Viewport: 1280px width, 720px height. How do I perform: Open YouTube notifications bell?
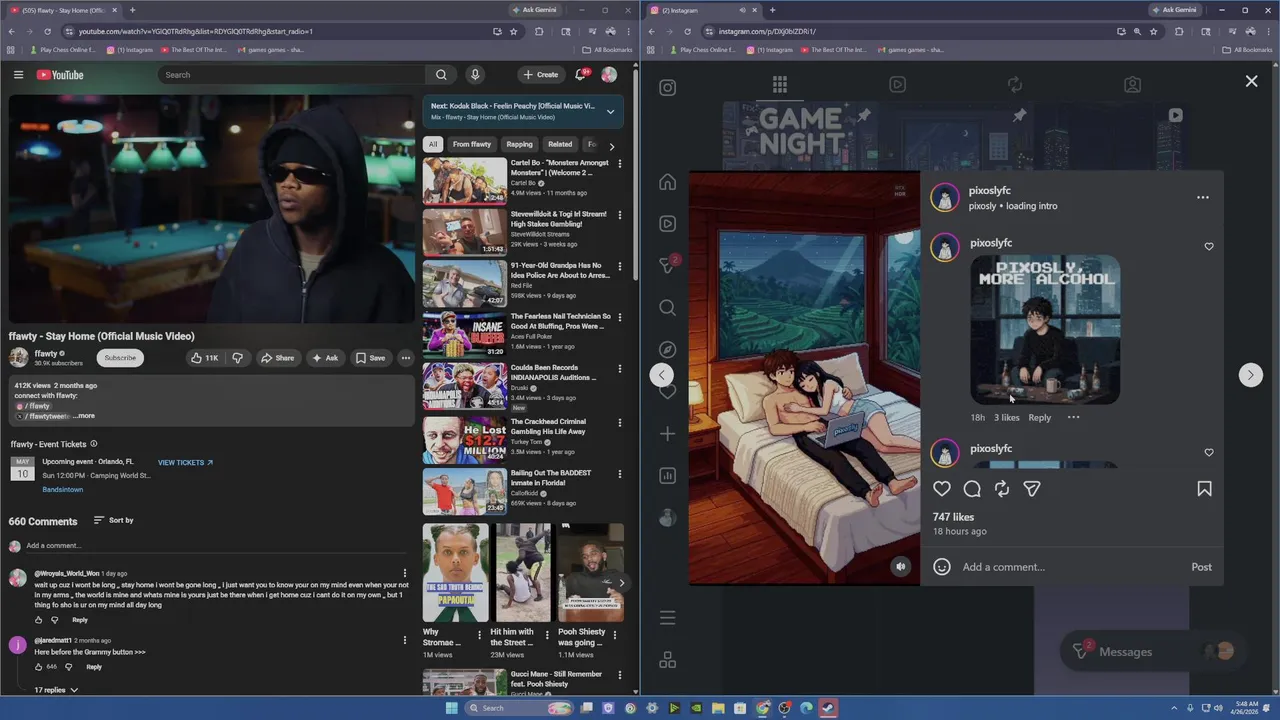pyautogui.click(x=581, y=75)
